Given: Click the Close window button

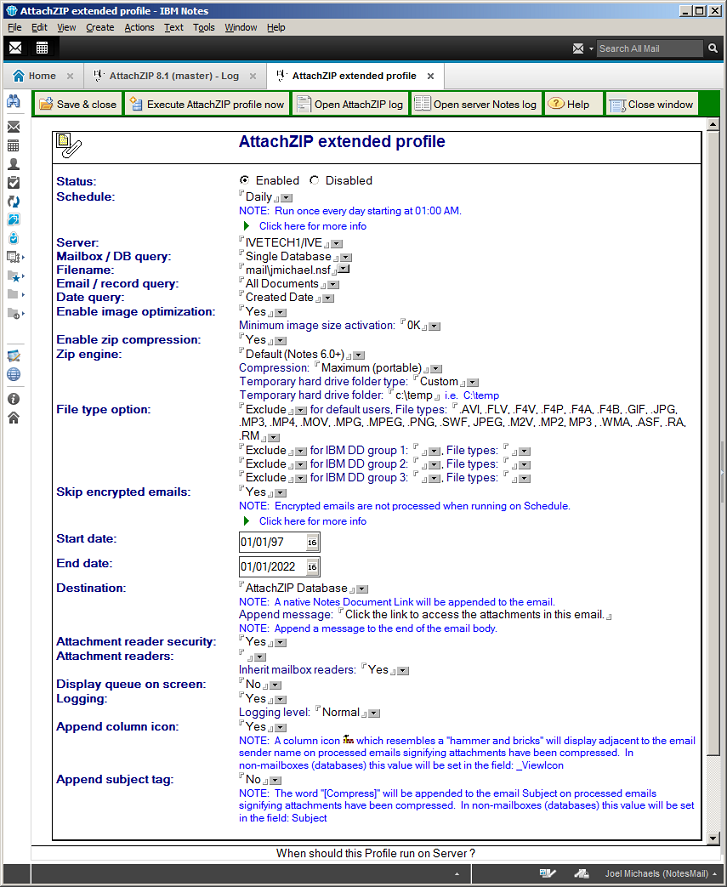Looking at the screenshot, I should 651,104.
